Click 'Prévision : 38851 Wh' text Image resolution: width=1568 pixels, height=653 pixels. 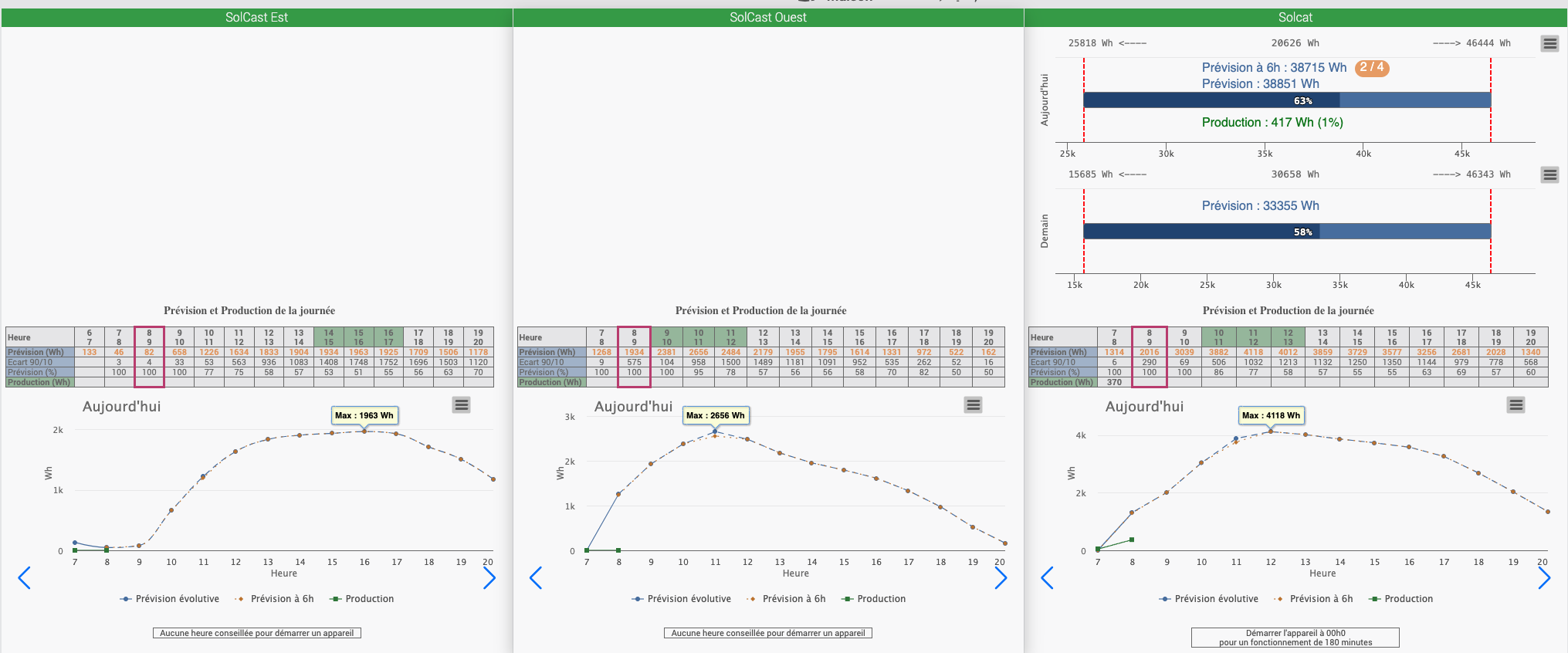[1261, 84]
